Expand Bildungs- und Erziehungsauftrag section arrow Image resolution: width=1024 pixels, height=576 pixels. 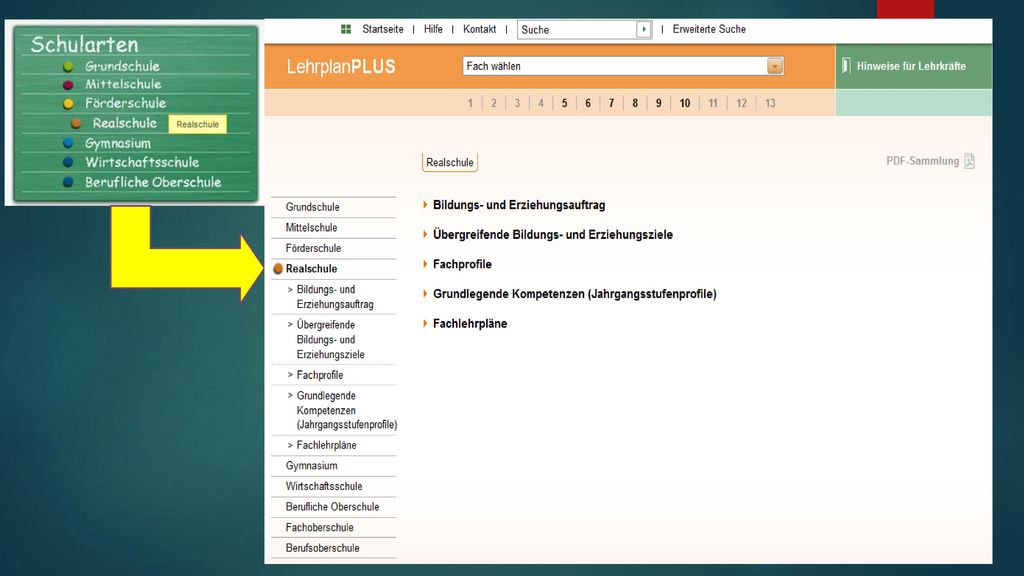pos(425,205)
